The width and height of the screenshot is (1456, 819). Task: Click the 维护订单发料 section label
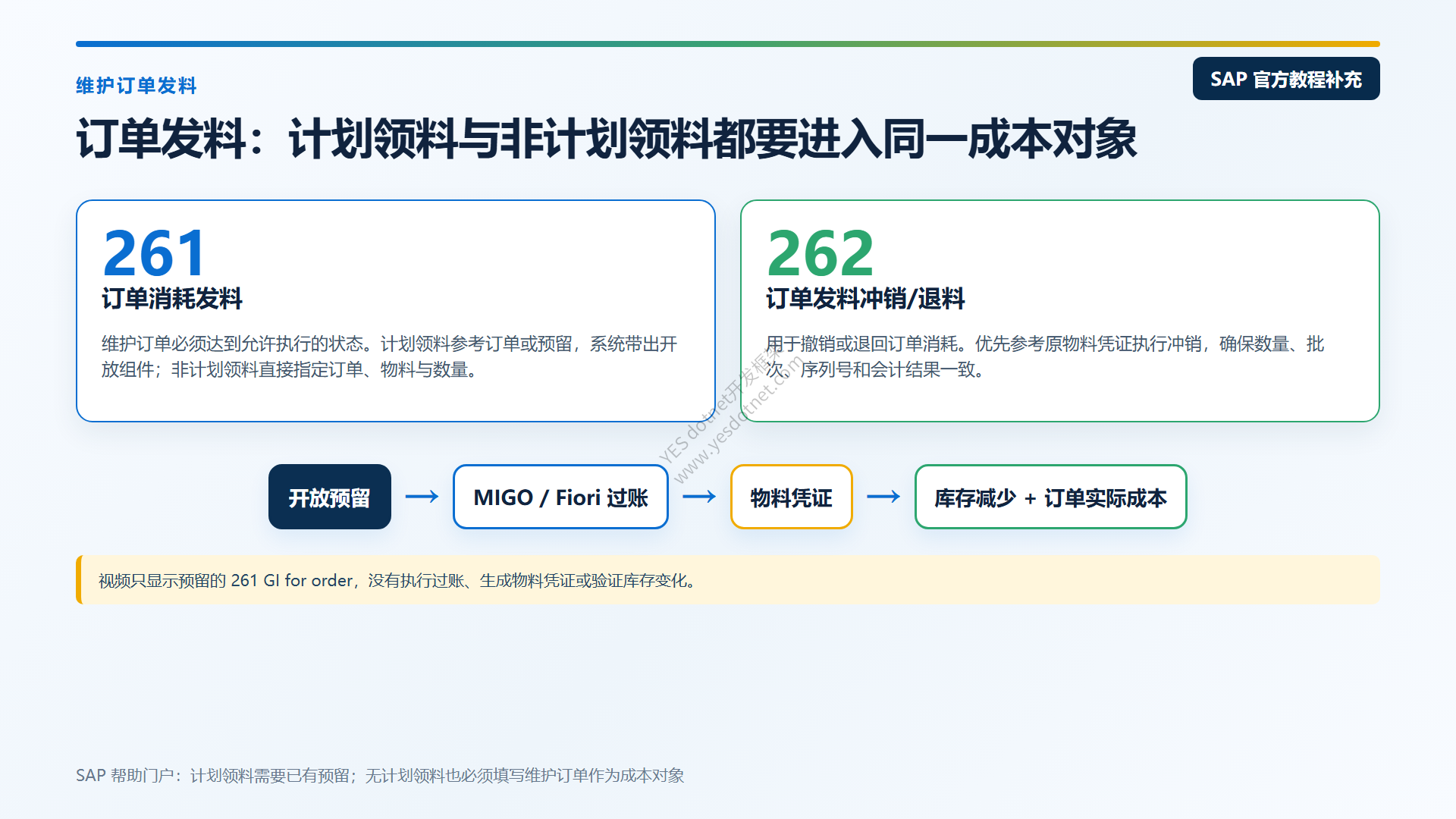[136, 86]
